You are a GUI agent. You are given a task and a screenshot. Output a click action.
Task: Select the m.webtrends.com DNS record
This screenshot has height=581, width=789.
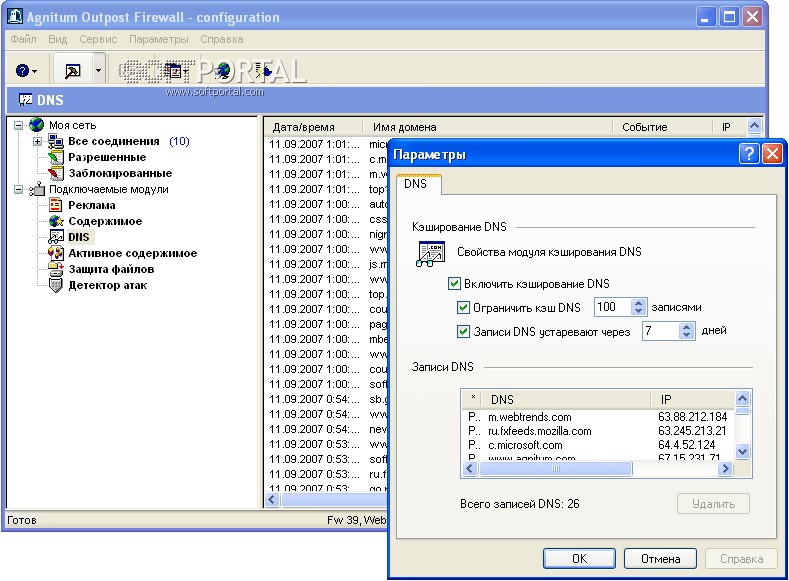[598, 417]
